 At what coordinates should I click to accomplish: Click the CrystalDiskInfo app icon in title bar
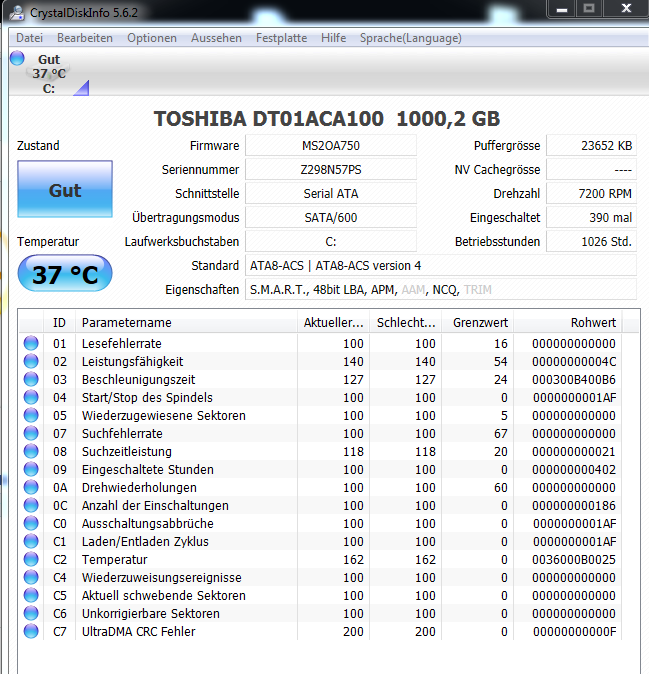pyautogui.click(x=17, y=12)
